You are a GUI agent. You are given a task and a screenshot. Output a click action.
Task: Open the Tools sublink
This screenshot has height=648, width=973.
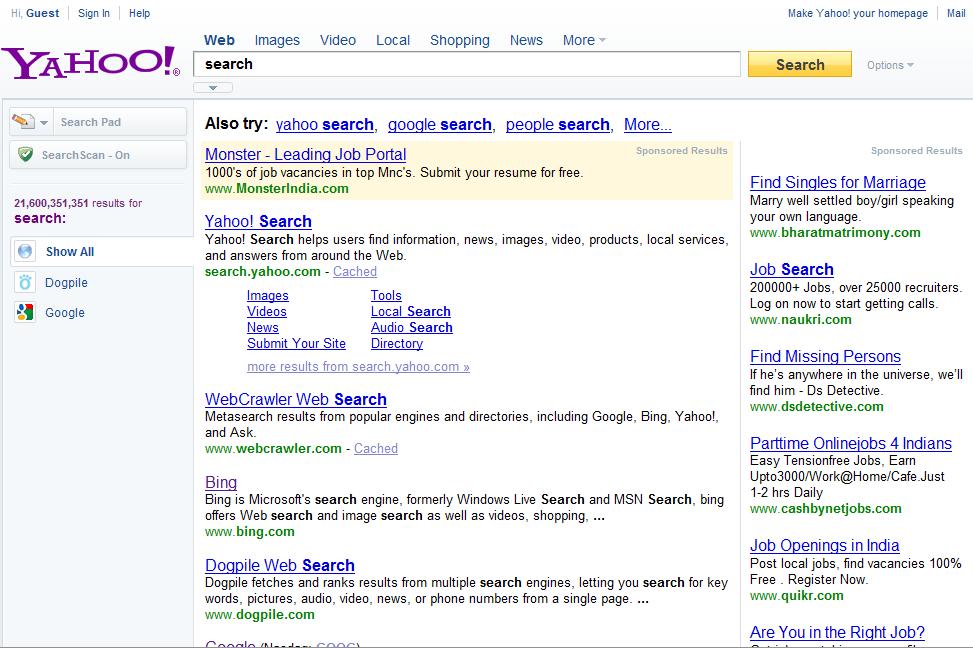[386, 295]
